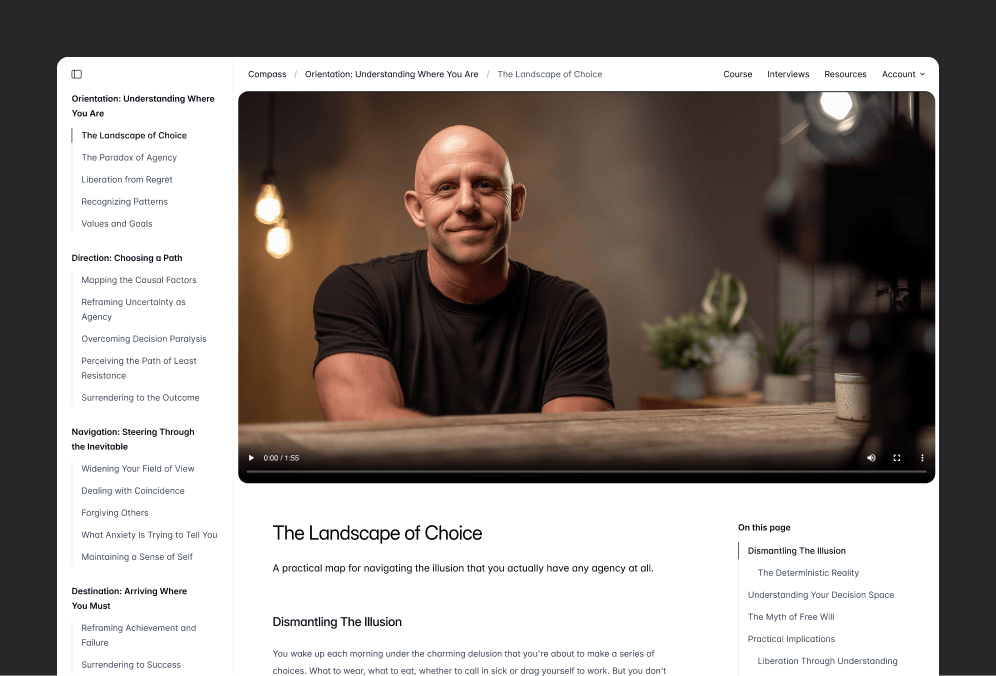Image resolution: width=996 pixels, height=676 pixels.
Task: Go to Resources page
Action: pyautogui.click(x=845, y=74)
